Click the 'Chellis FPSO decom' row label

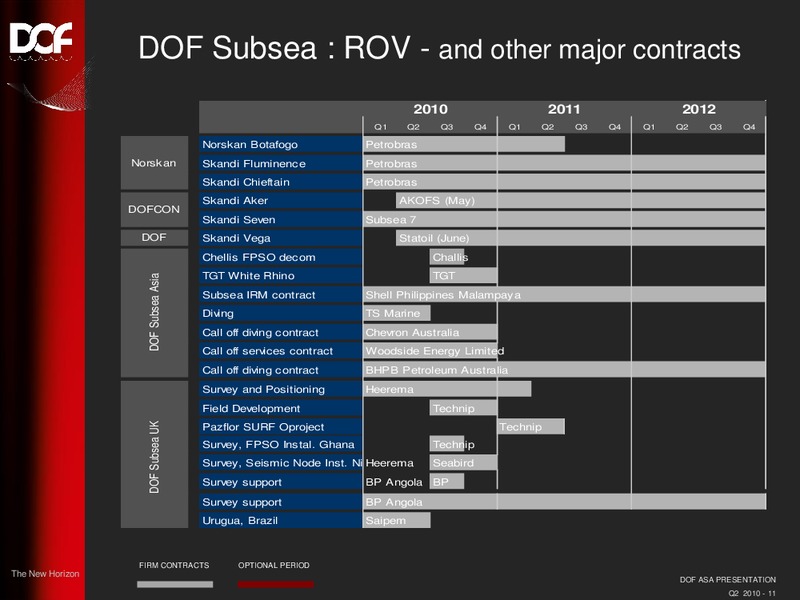click(280, 257)
